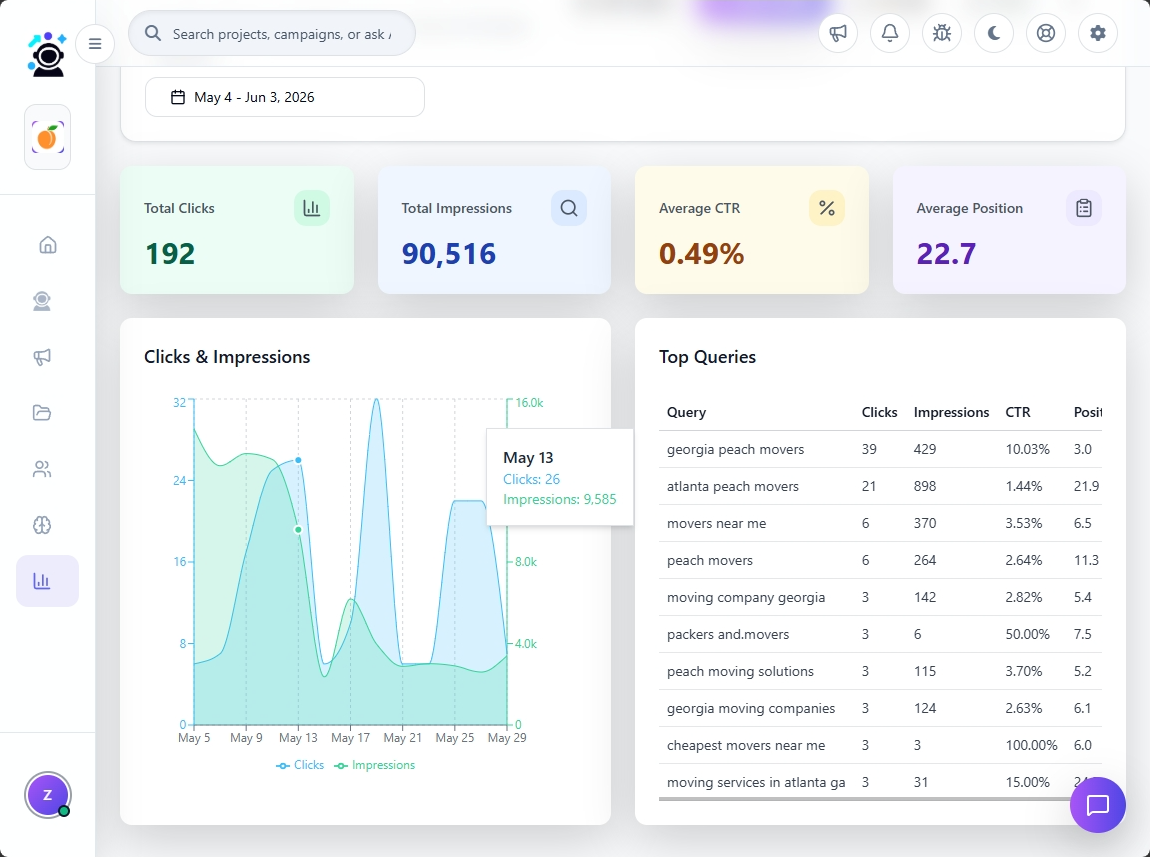Viewport: 1150px width, 857px height.
Task: Open the peach project switcher
Action: coord(48,137)
